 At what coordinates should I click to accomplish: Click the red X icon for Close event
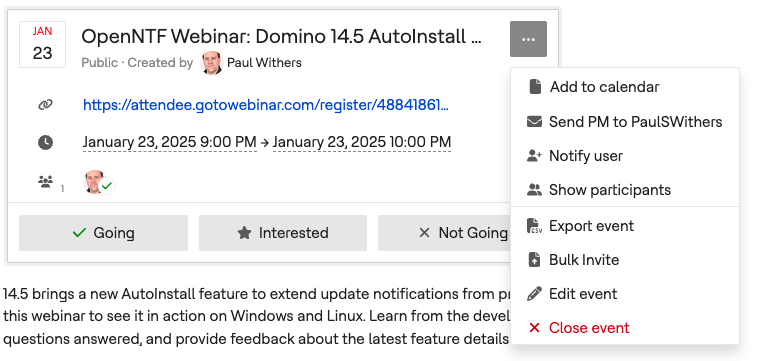pyautogui.click(x=534, y=328)
